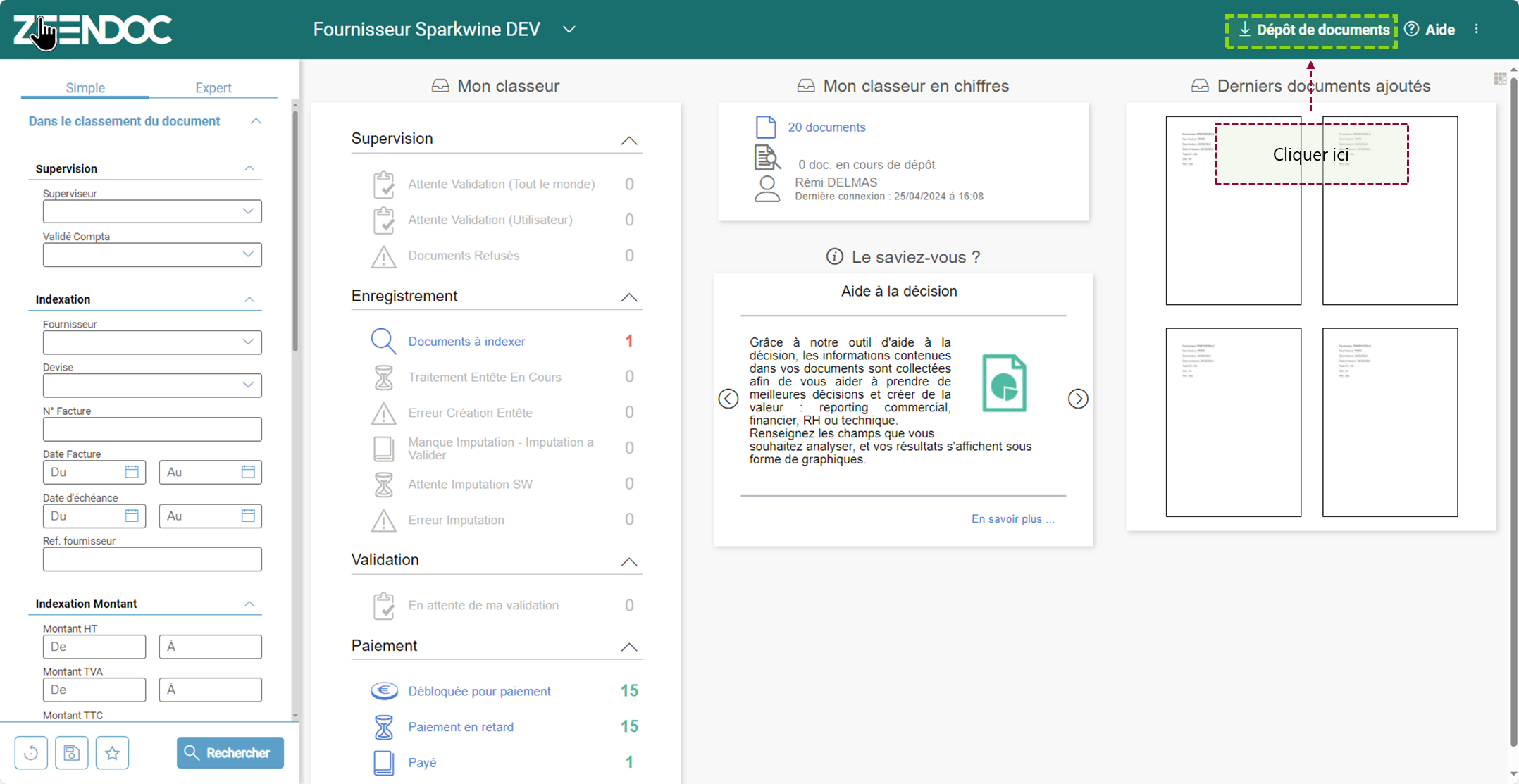The height and width of the screenshot is (784, 1519).
Task: Open the Fournisseur dropdown field
Action: 152,342
